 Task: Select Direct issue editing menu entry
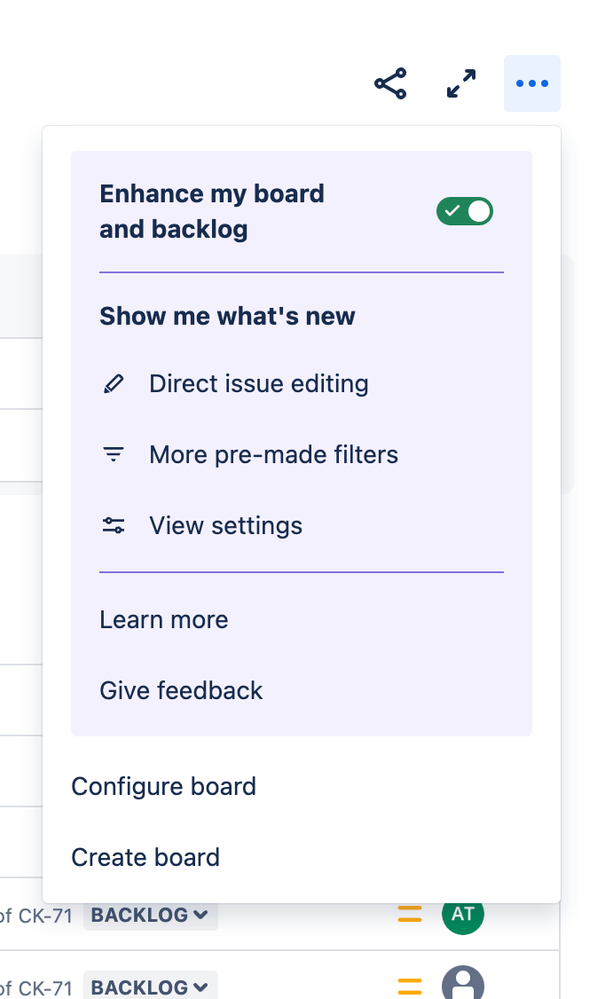[x=258, y=384]
